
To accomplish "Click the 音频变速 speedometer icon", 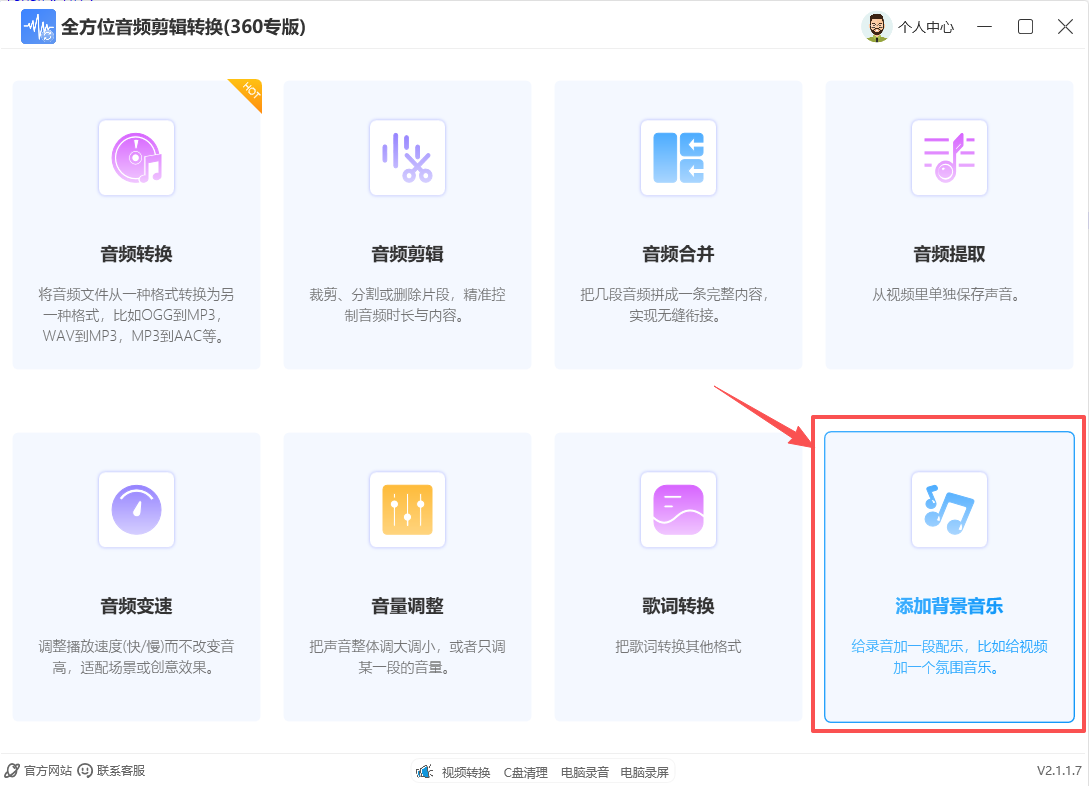I will coord(136,510).
